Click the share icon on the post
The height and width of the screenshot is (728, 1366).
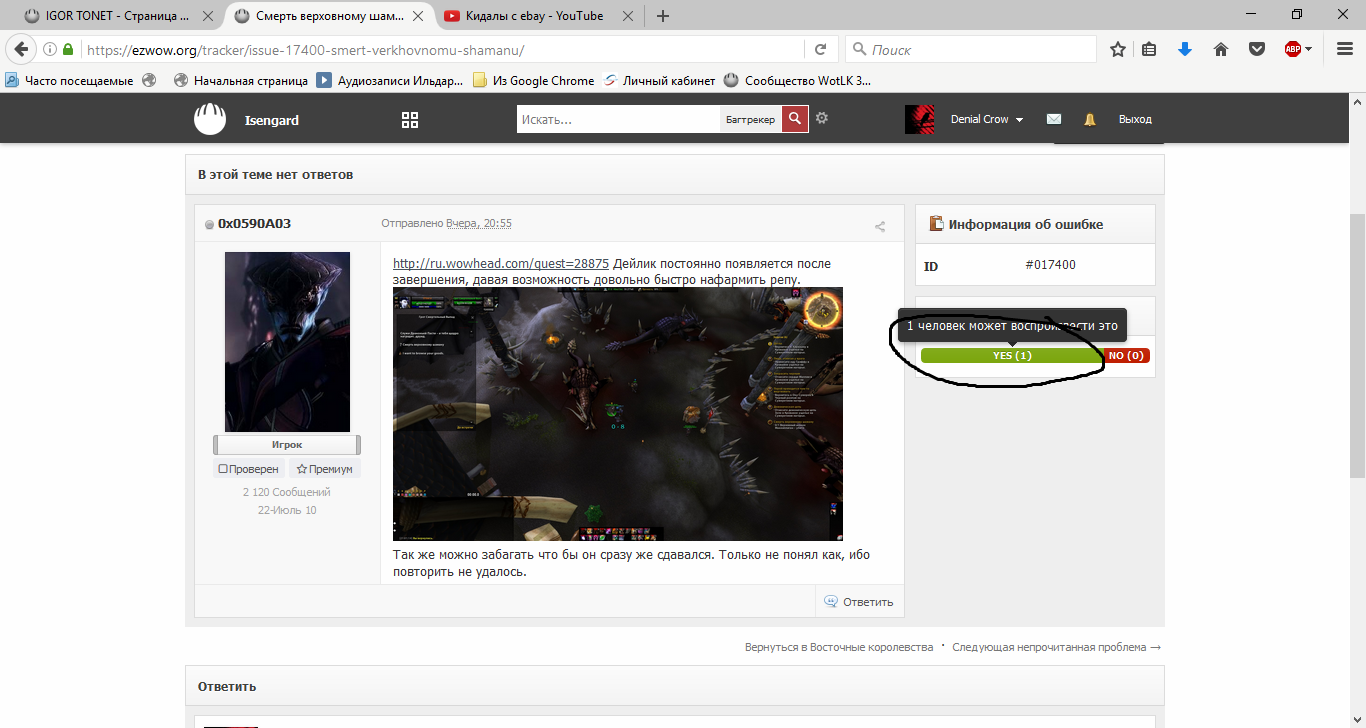pyautogui.click(x=880, y=226)
